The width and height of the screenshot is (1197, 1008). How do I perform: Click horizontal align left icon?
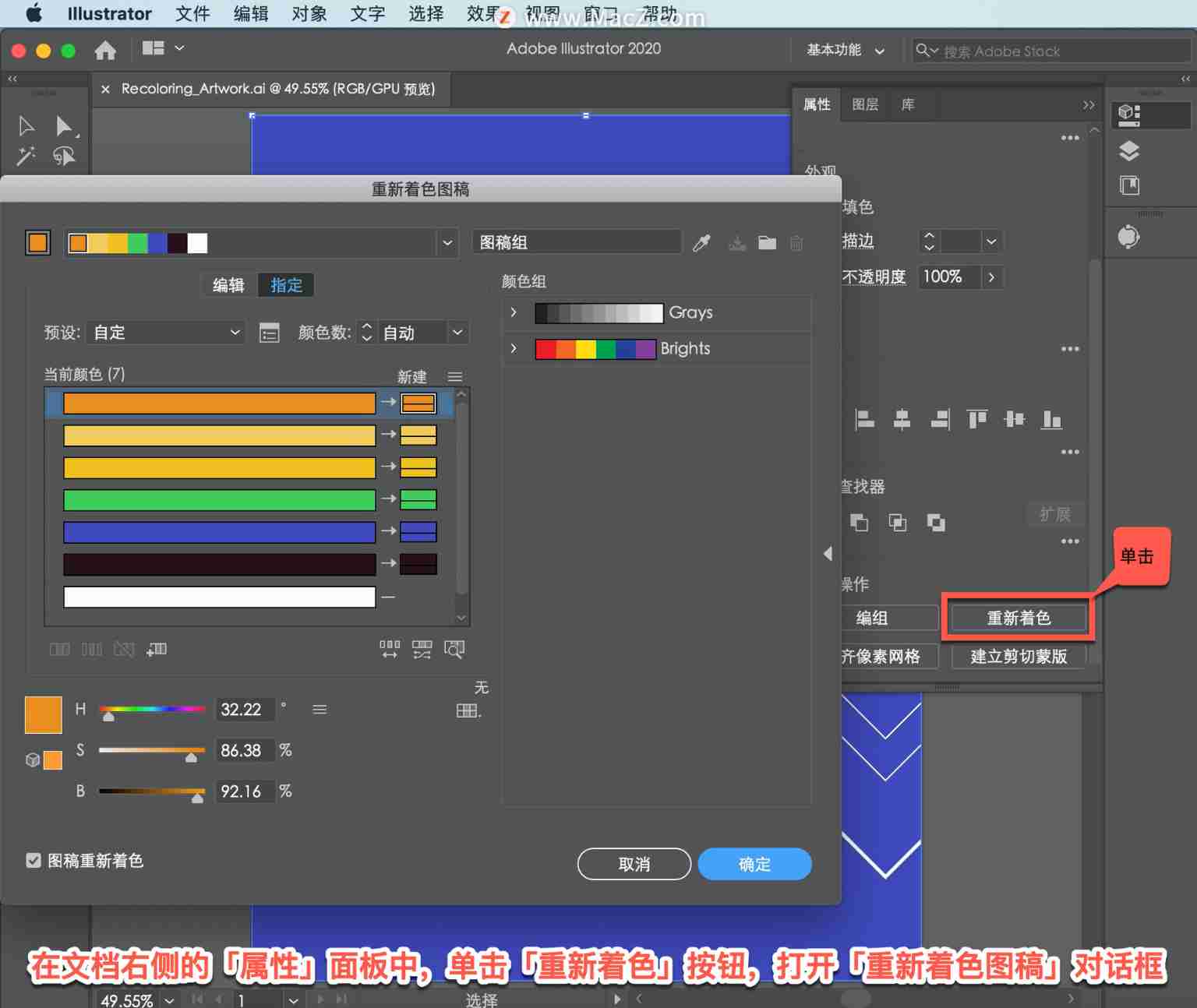pyautogui.click(x=864, y=420)
